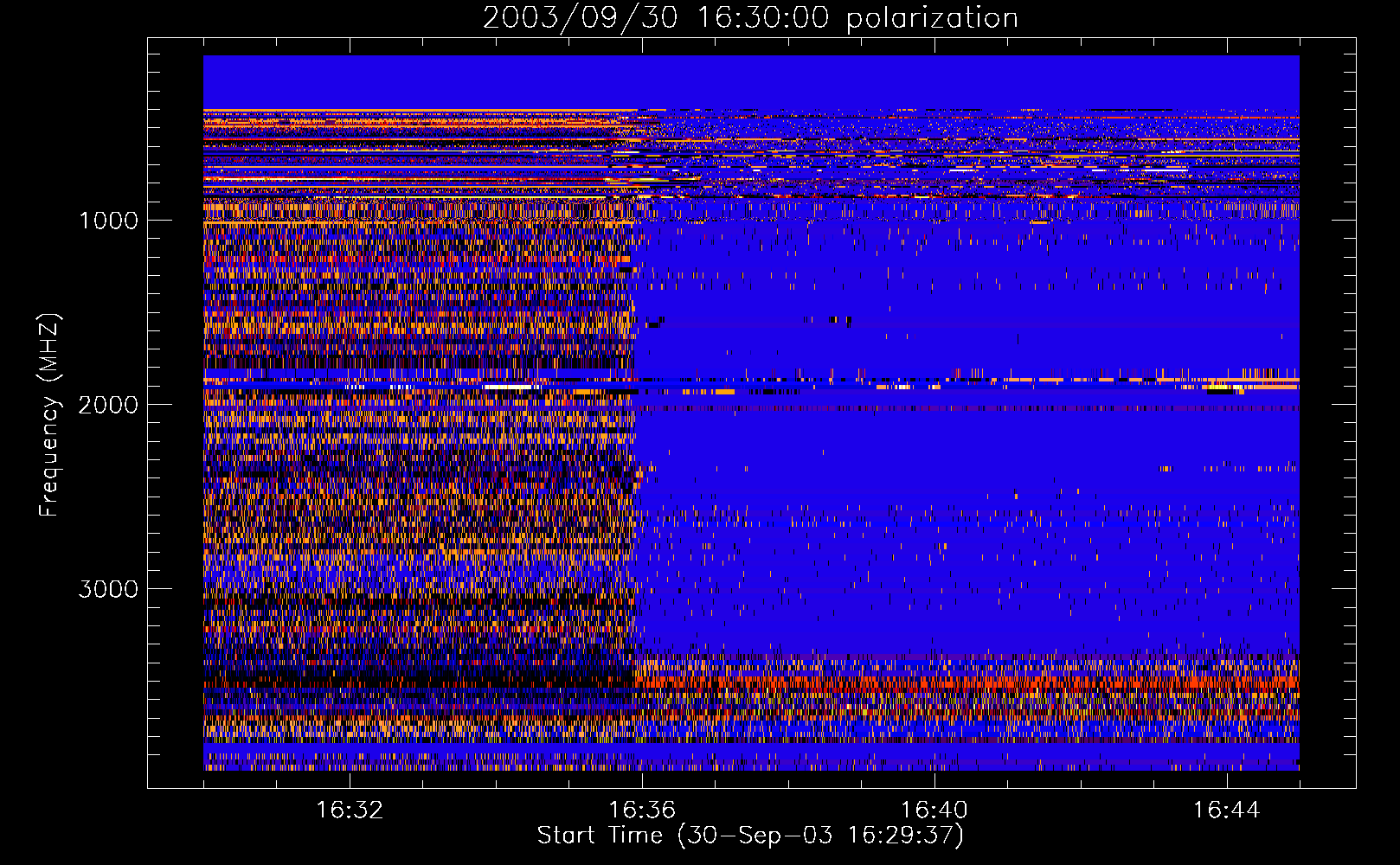Click the solid blue band at the spectrogram top
Screen dimensions: 1400x865
751,81
